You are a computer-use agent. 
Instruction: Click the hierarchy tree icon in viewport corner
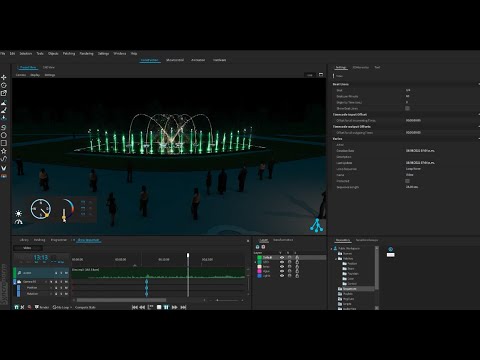(x=316, y=225)
